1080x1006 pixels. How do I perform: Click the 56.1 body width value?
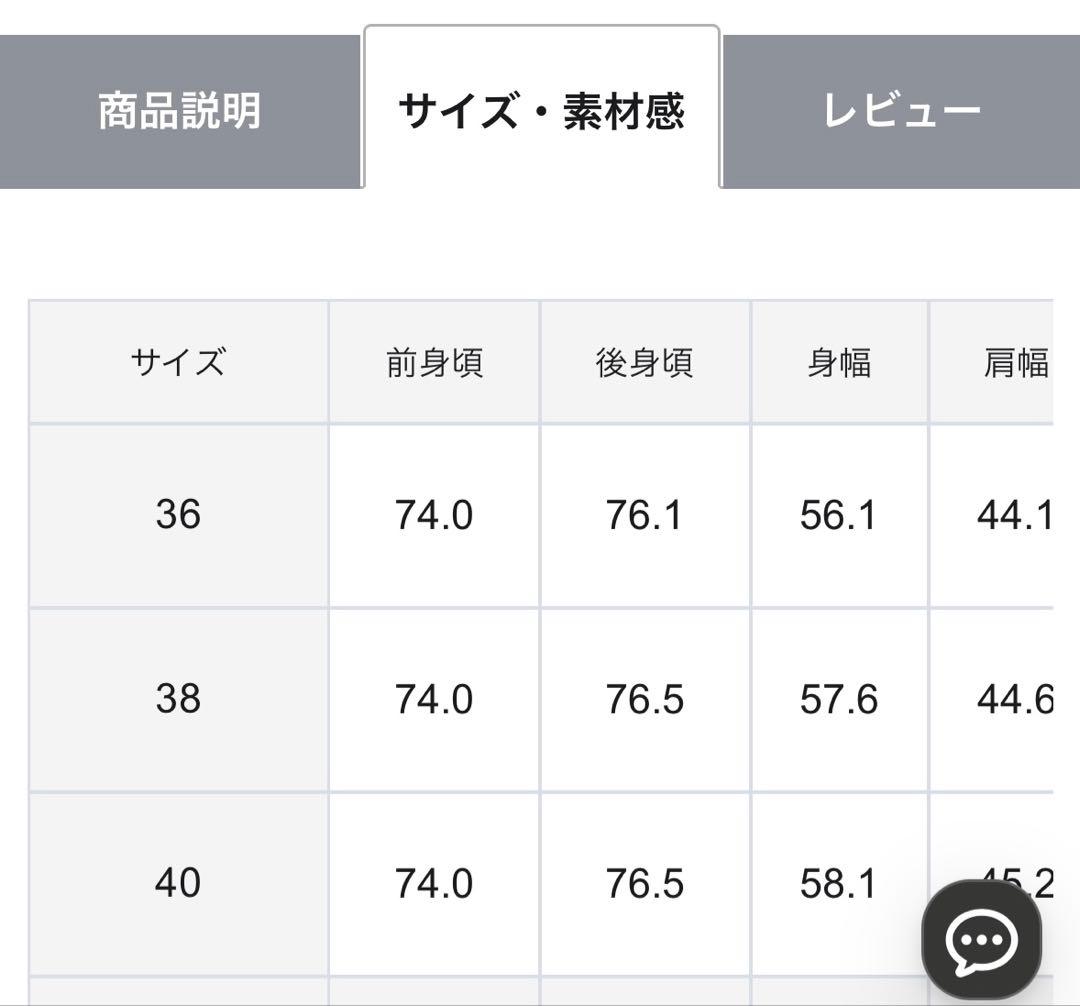tap(840, 516)
